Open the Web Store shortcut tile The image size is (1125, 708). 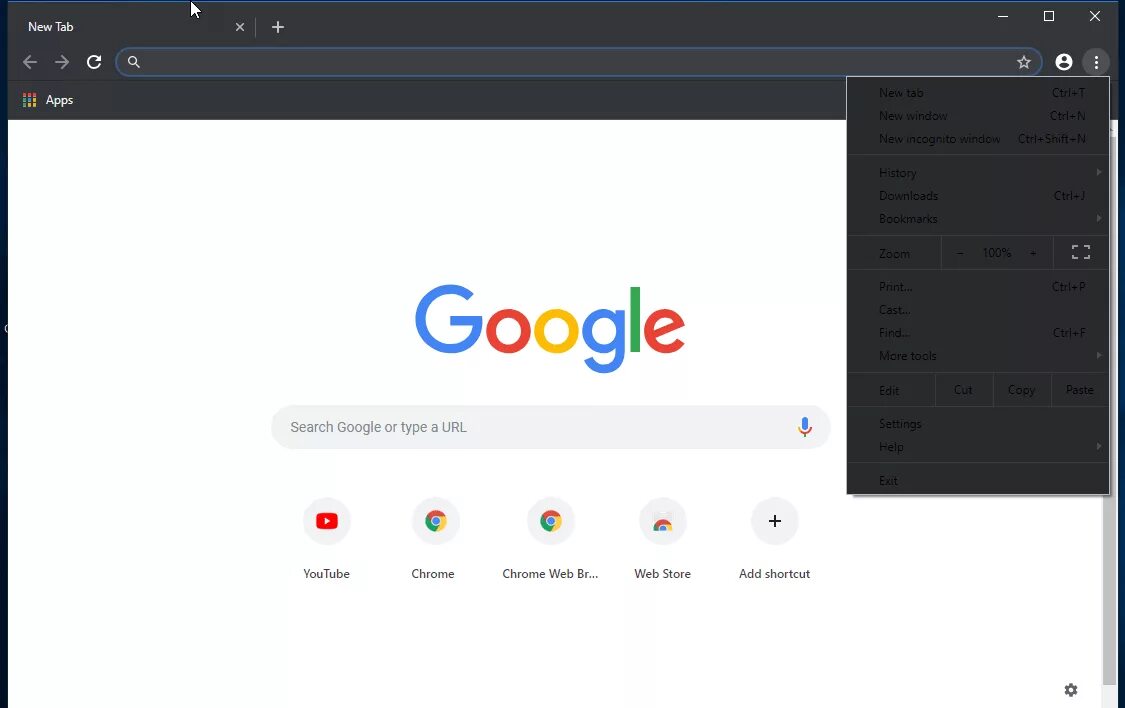tap(662, 538)
